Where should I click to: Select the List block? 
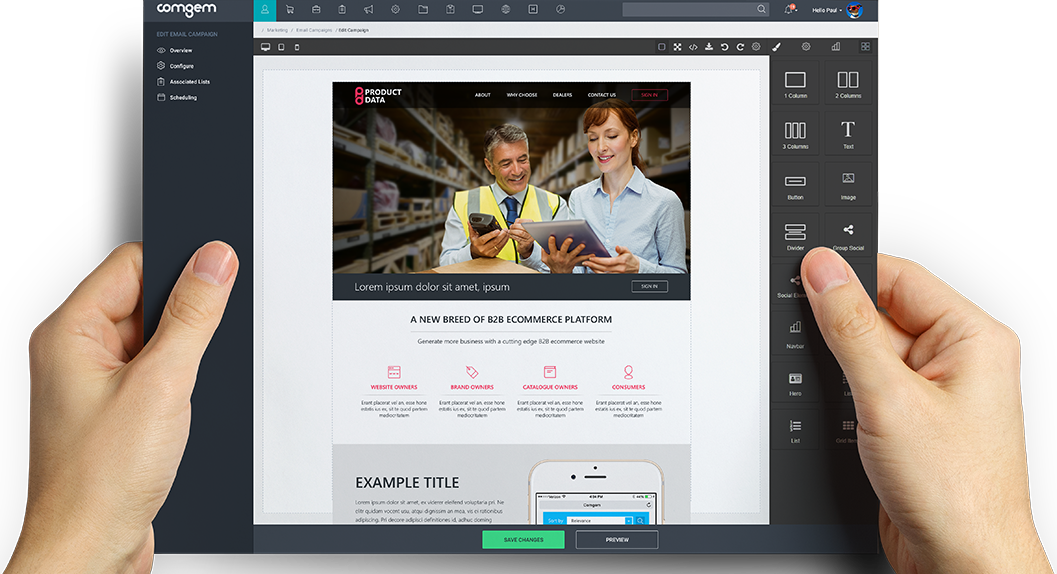(795, 430)
